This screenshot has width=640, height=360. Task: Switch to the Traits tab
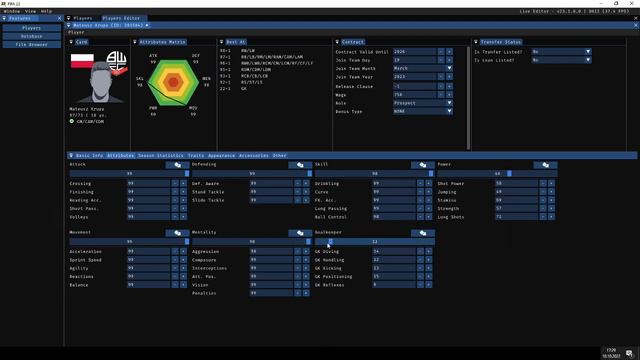click(196, 156)
